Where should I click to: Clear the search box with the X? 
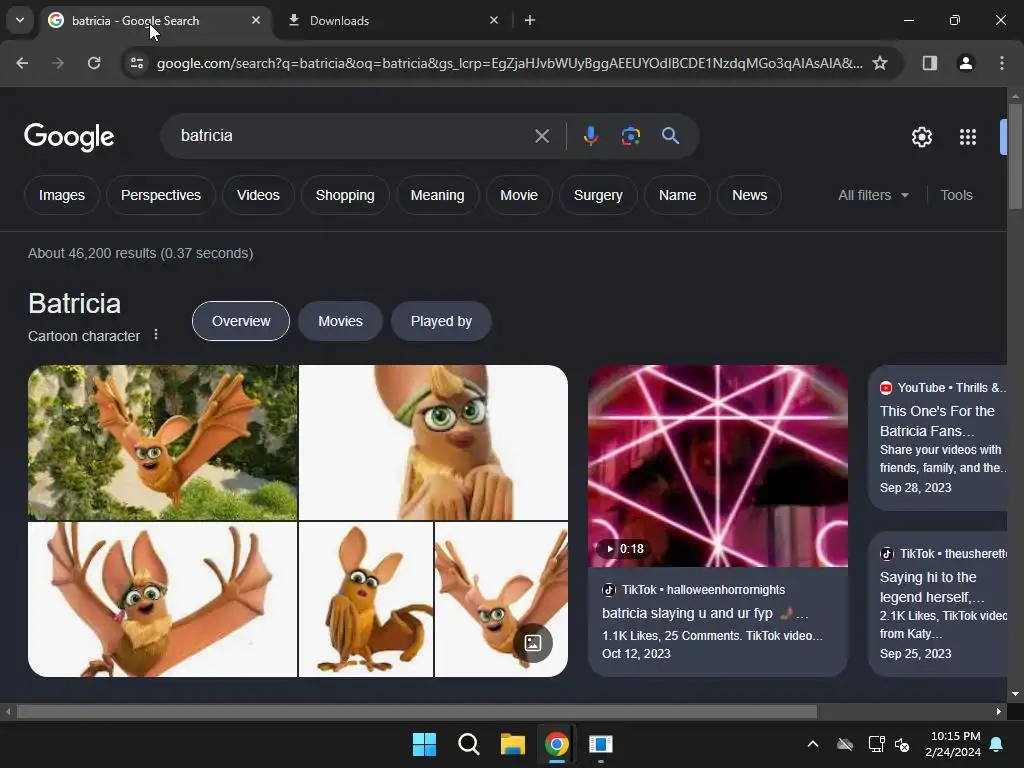coord(541,136)
